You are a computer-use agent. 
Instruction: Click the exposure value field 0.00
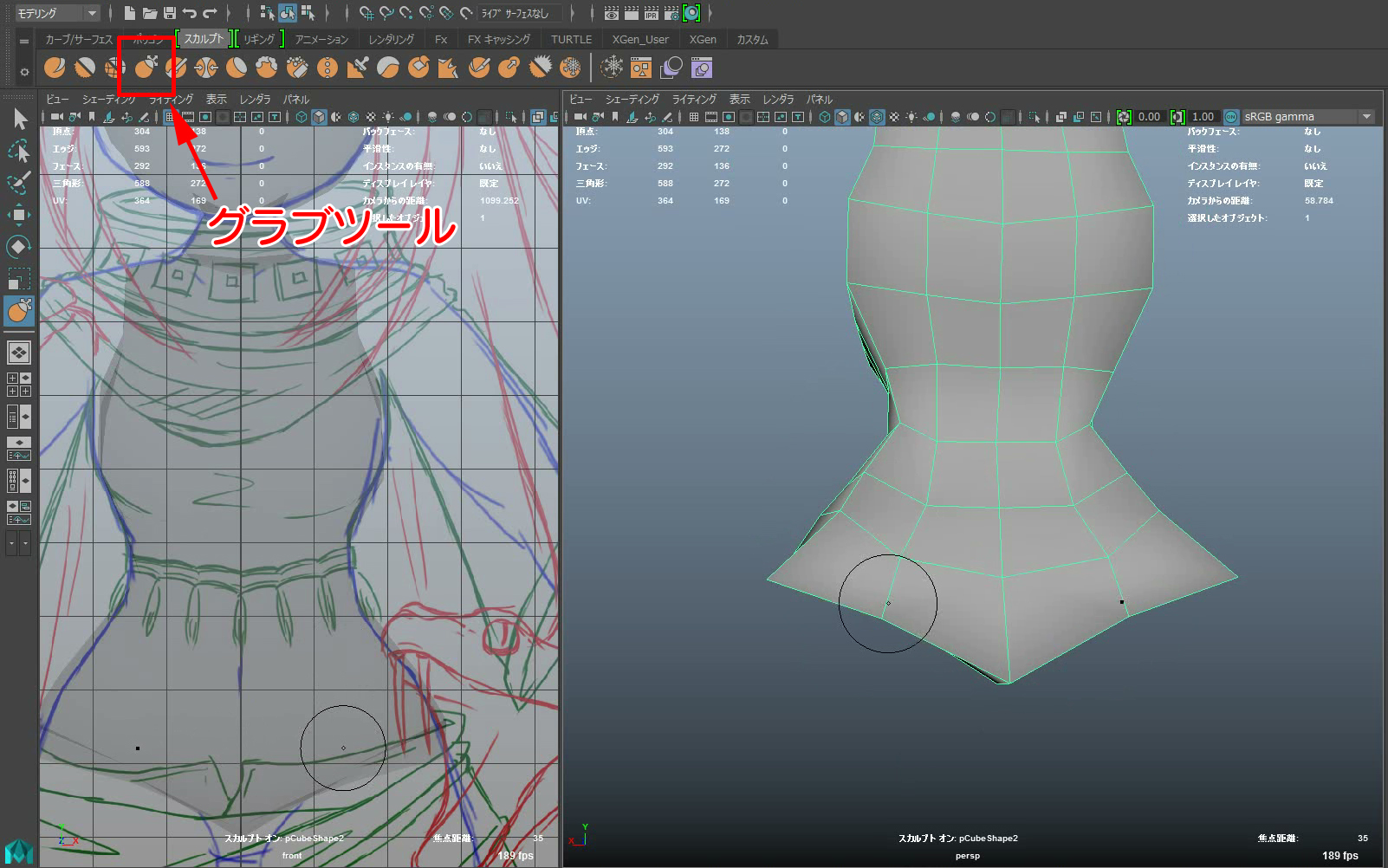pos(1150,117)
